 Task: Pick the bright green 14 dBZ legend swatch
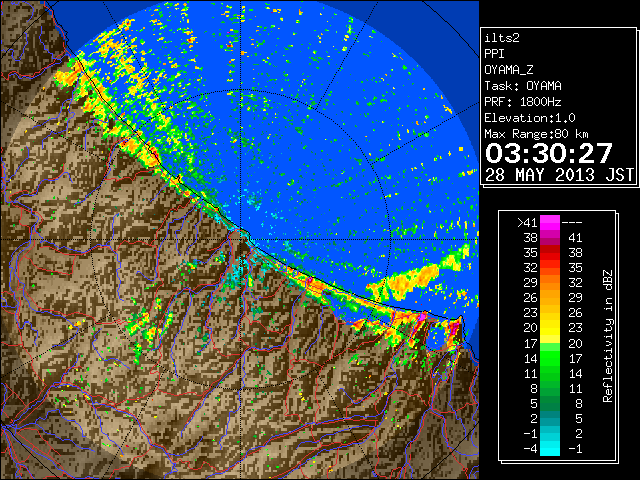550,358
